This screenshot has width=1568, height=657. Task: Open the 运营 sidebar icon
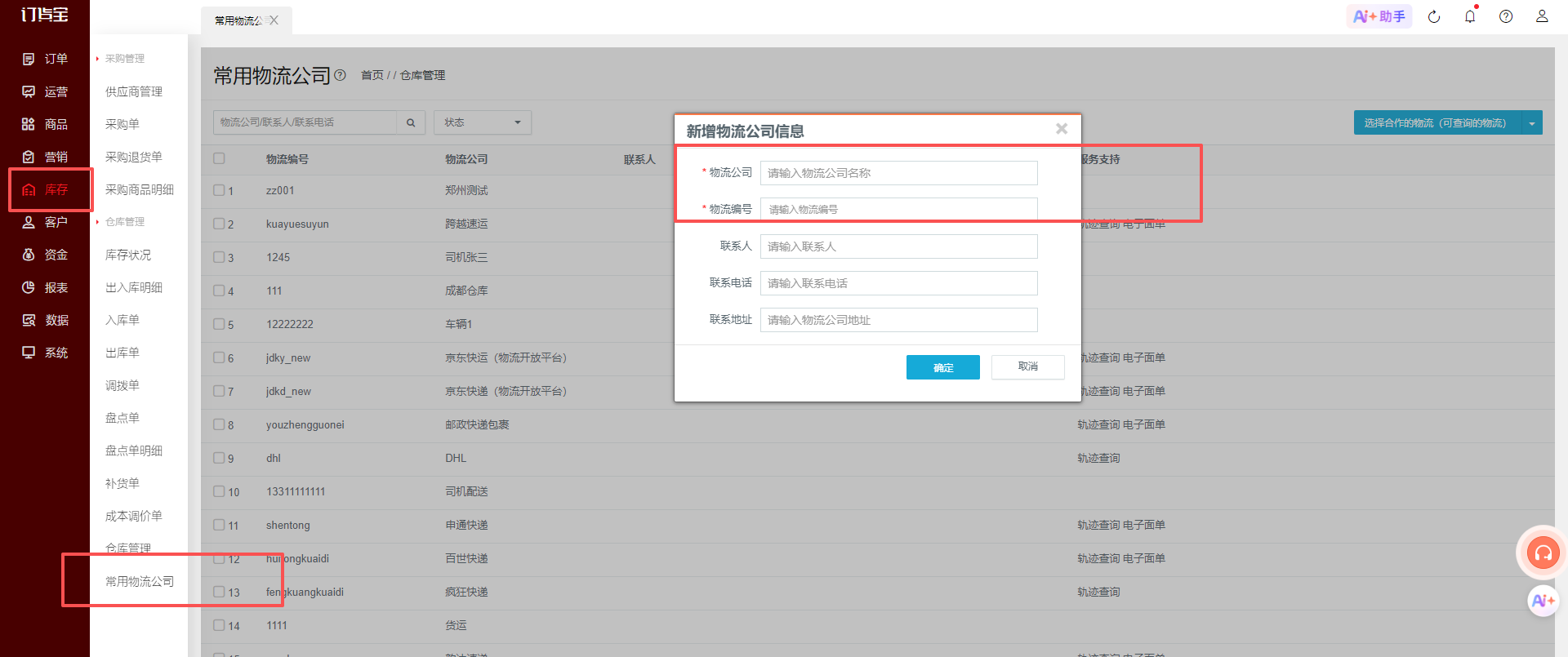(29, 91)
